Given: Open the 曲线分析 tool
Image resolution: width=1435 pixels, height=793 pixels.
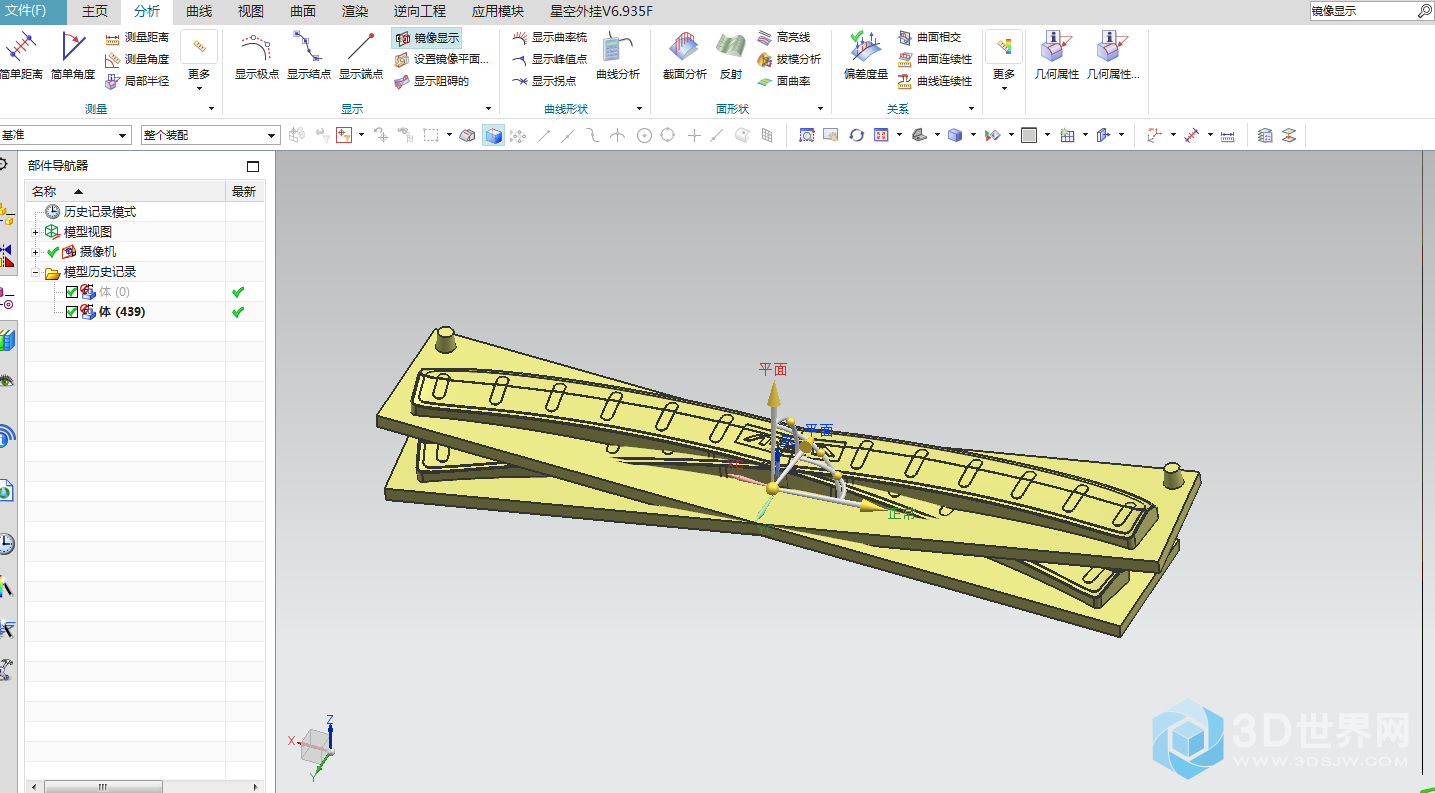Looking at the screenshot, I should [618, 56].
